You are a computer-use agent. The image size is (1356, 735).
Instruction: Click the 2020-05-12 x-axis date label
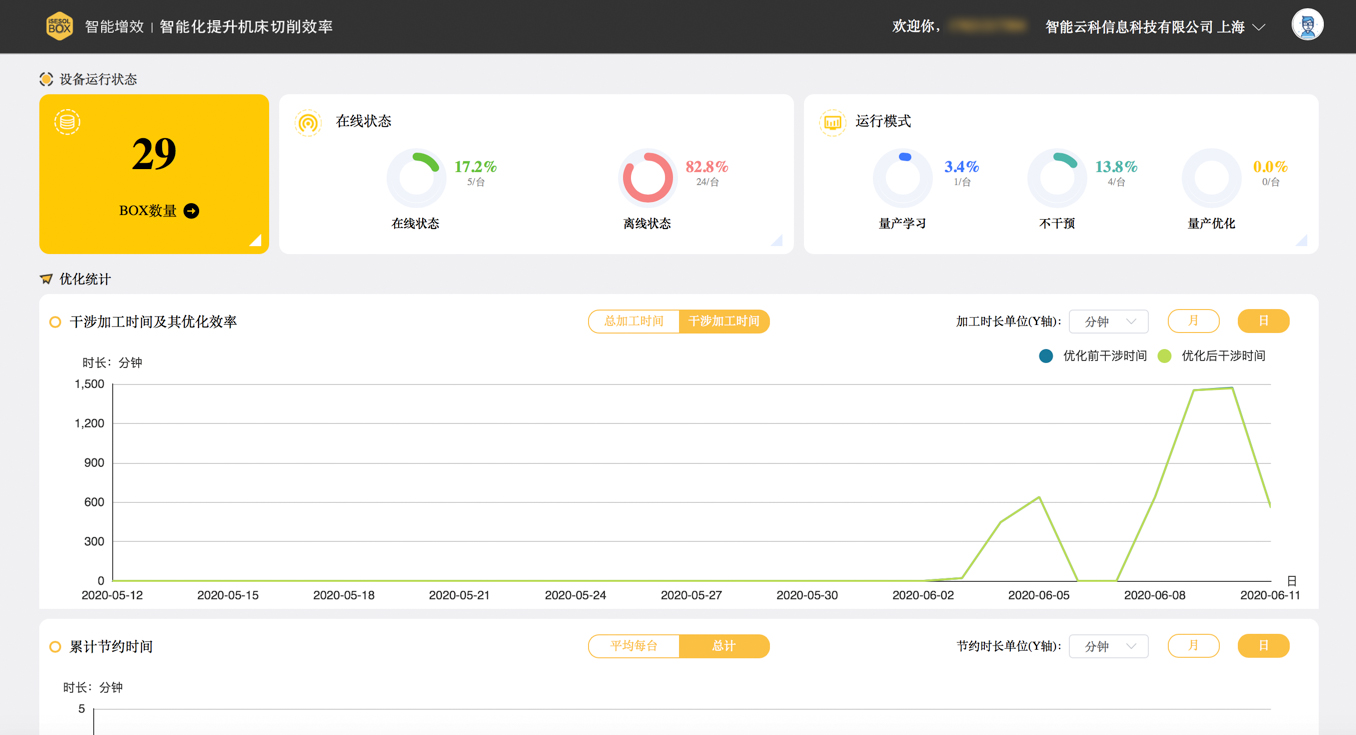112,595
